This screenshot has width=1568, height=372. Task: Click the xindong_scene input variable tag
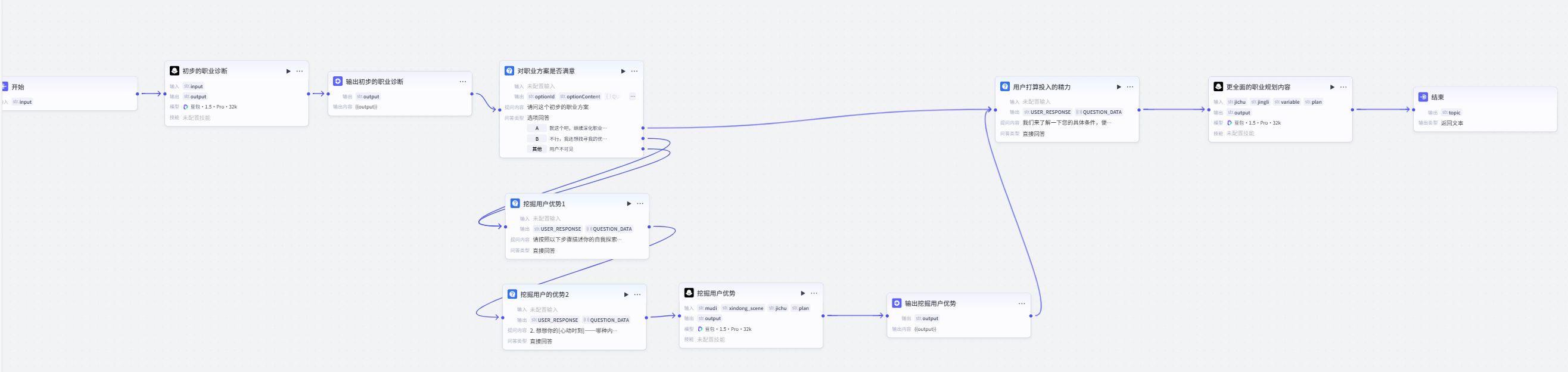[x=743, y=309]
